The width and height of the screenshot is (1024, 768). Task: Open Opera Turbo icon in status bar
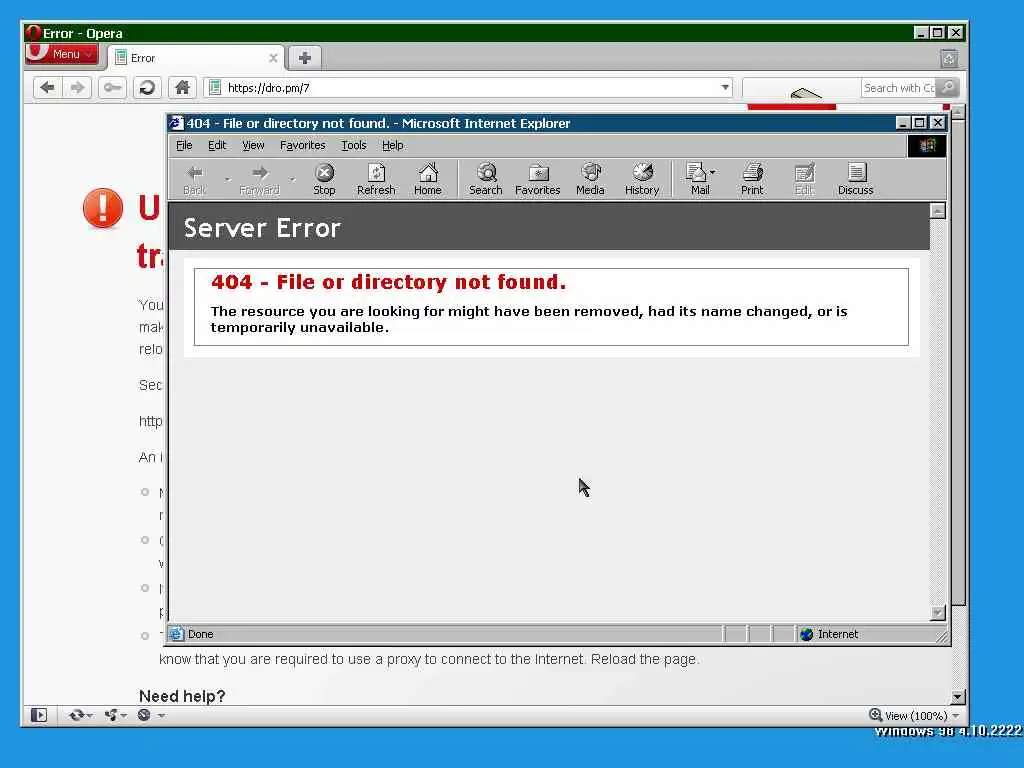[x=144, y=715]
